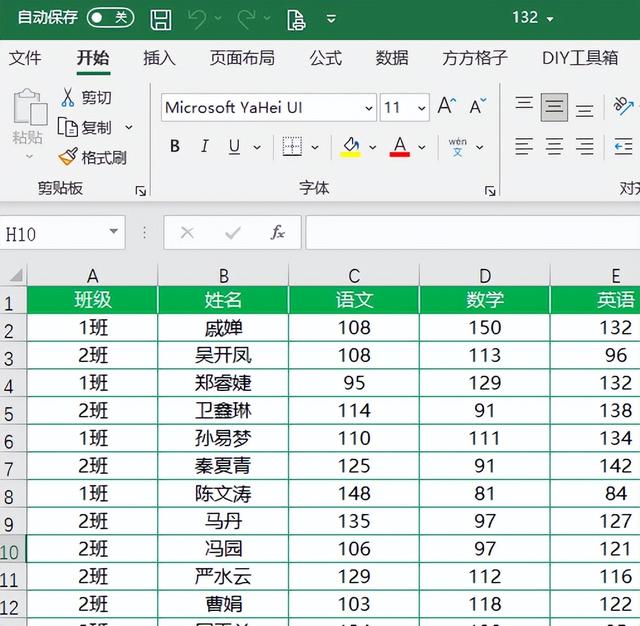The height and width of the screenshot is (626, 640).
Task: Click the formula cancel X icon
Action: point(187,233)
